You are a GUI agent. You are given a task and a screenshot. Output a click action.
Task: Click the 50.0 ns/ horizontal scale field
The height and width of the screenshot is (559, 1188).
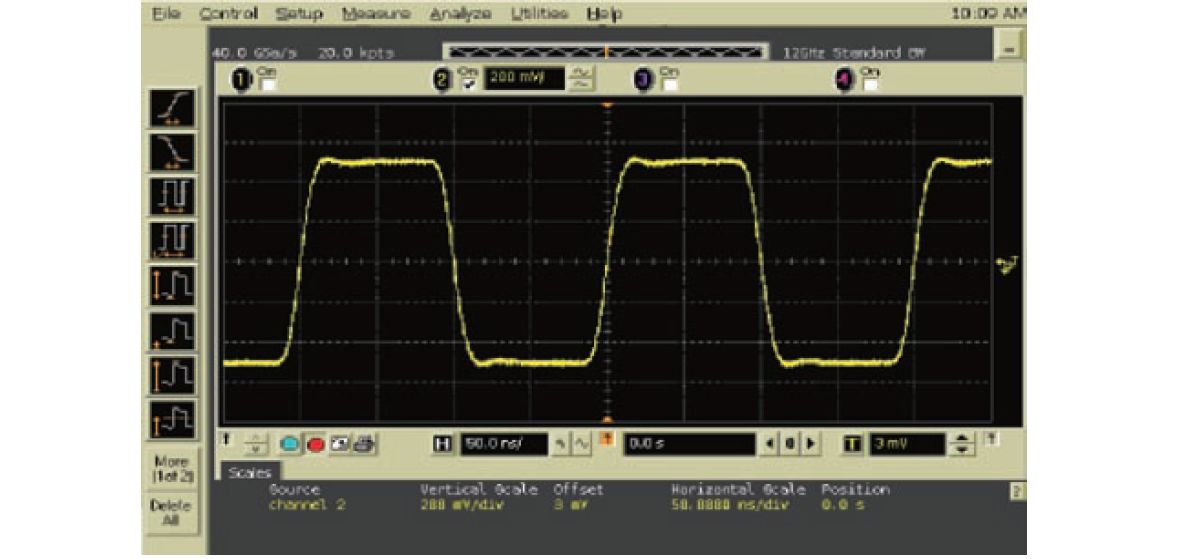[x=504, y=445]
